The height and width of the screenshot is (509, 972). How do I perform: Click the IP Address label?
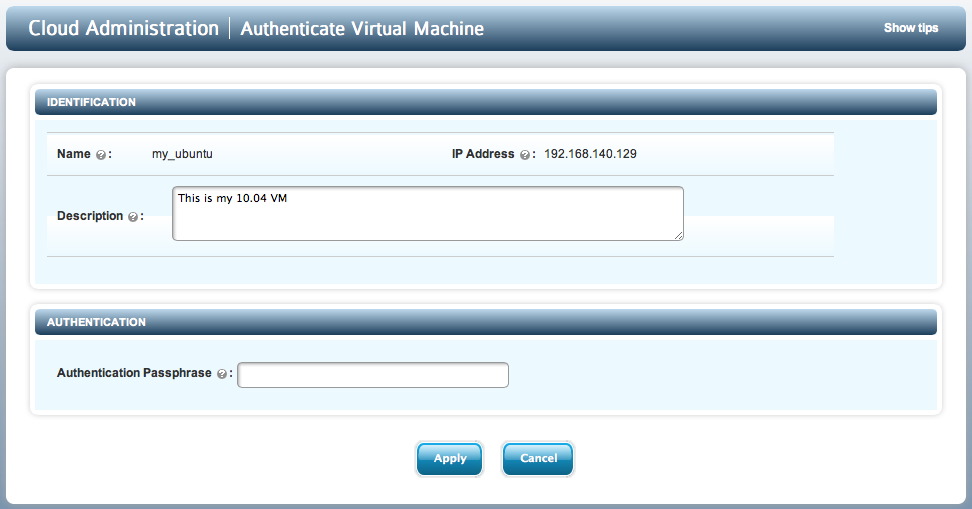click(483, 154)
